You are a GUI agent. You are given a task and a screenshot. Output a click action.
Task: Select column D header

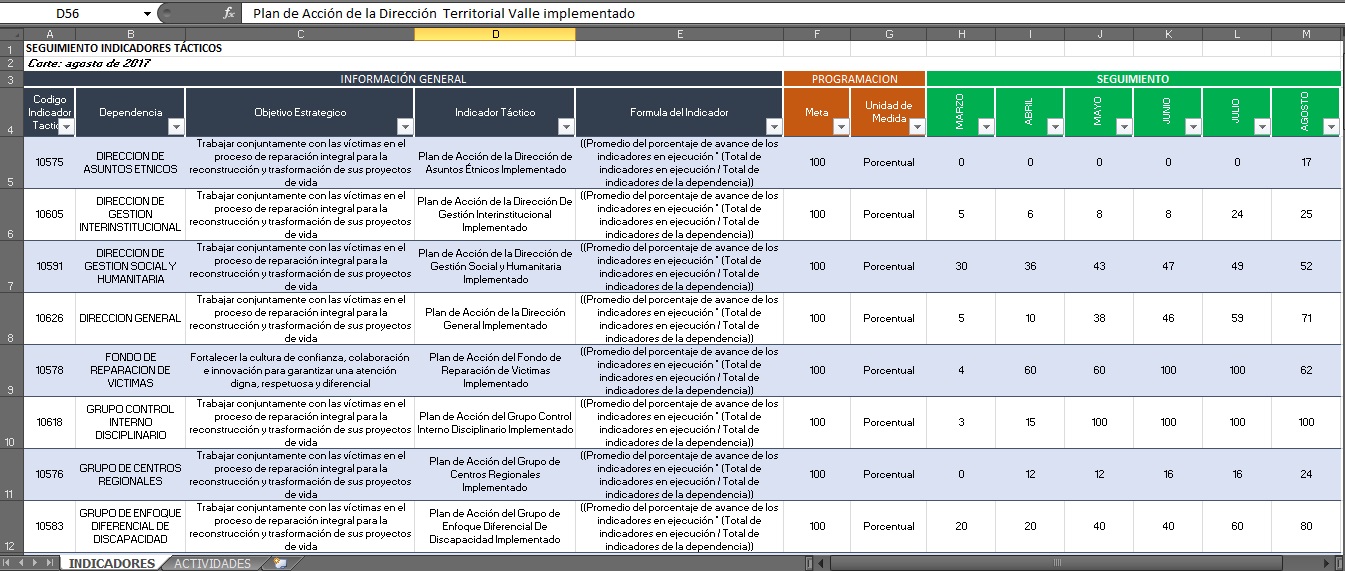(494, 34)
